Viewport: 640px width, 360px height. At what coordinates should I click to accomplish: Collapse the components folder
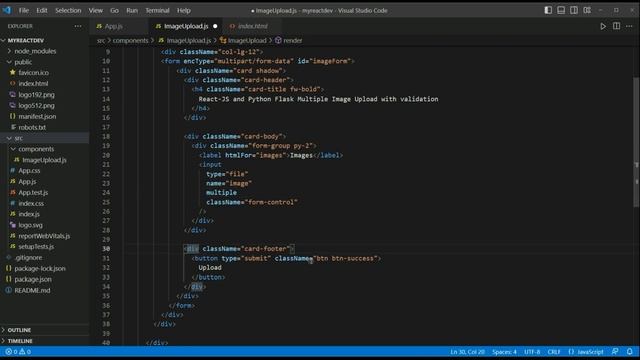(x=44, y=149)
